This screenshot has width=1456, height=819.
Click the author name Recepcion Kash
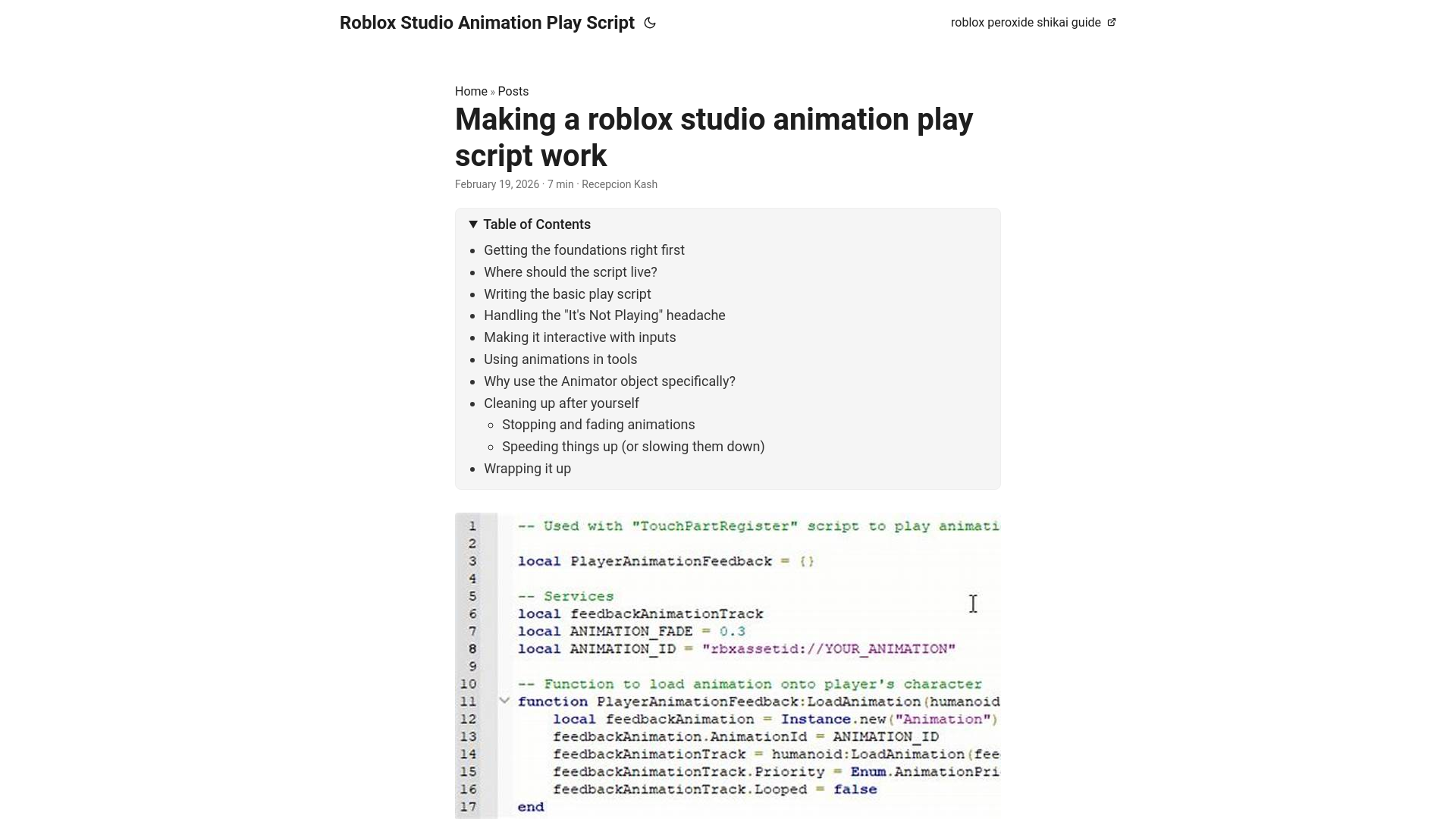[x=620, y=184]
